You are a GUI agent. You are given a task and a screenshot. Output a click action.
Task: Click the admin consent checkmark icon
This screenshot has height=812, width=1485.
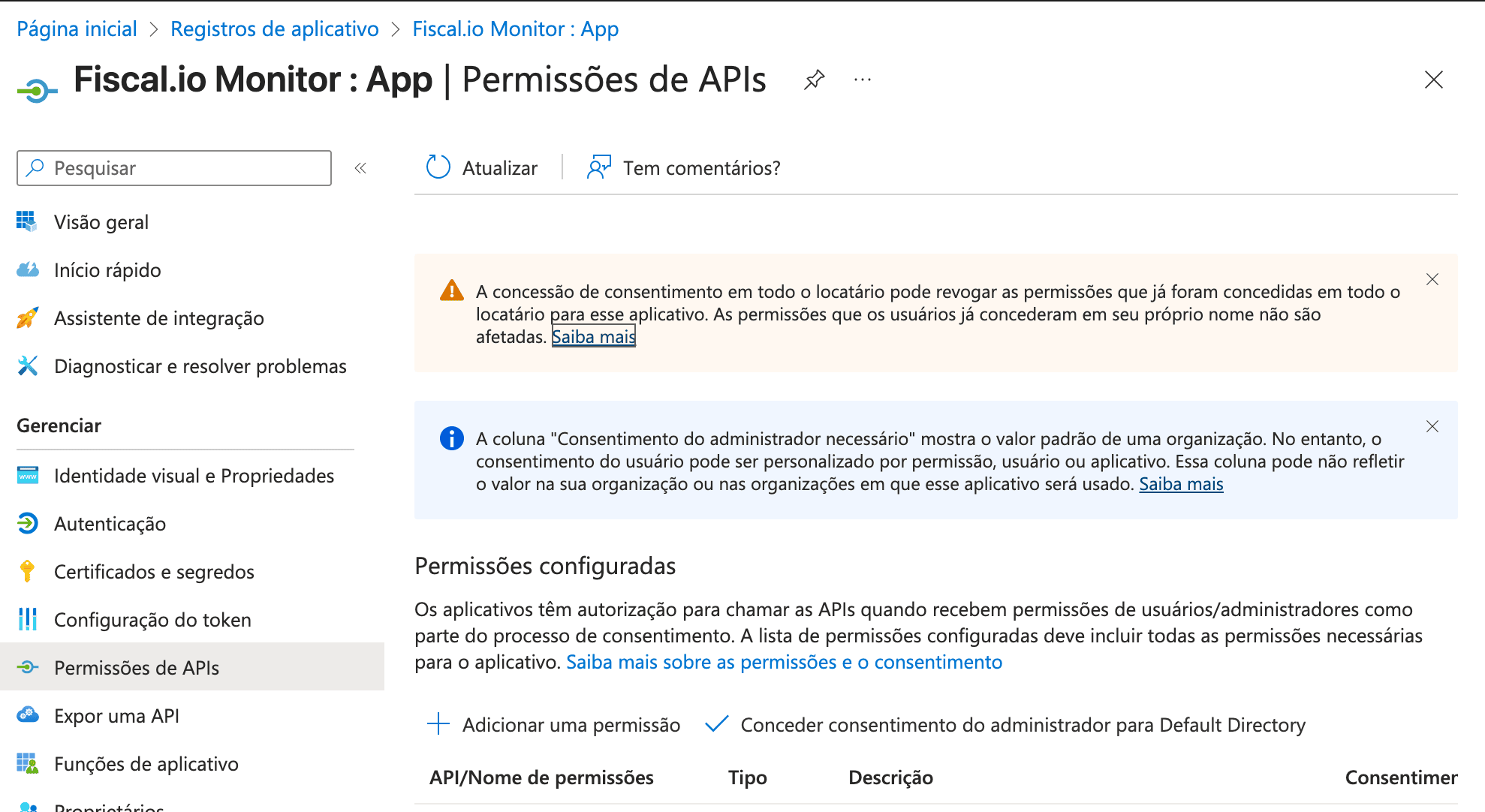[x=717, y=723]
